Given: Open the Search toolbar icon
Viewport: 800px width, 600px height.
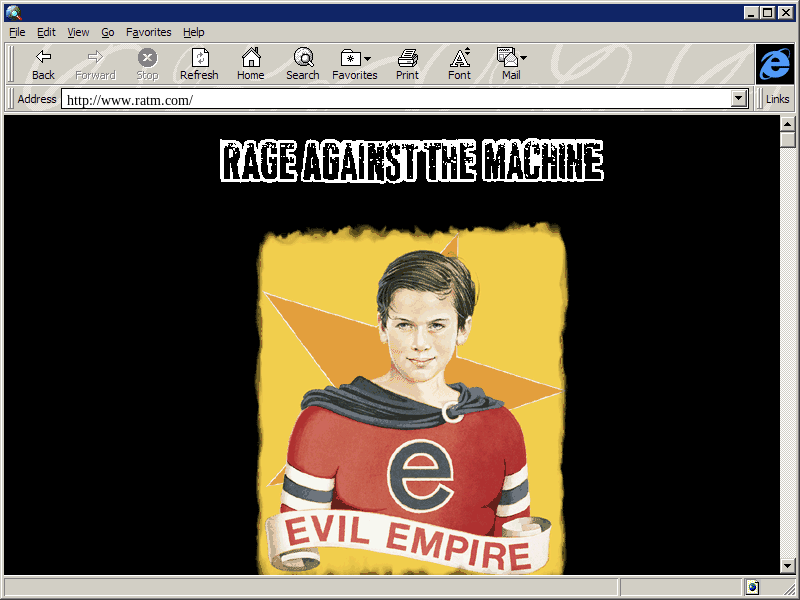Looking at the screenshot, I should 302,58.
